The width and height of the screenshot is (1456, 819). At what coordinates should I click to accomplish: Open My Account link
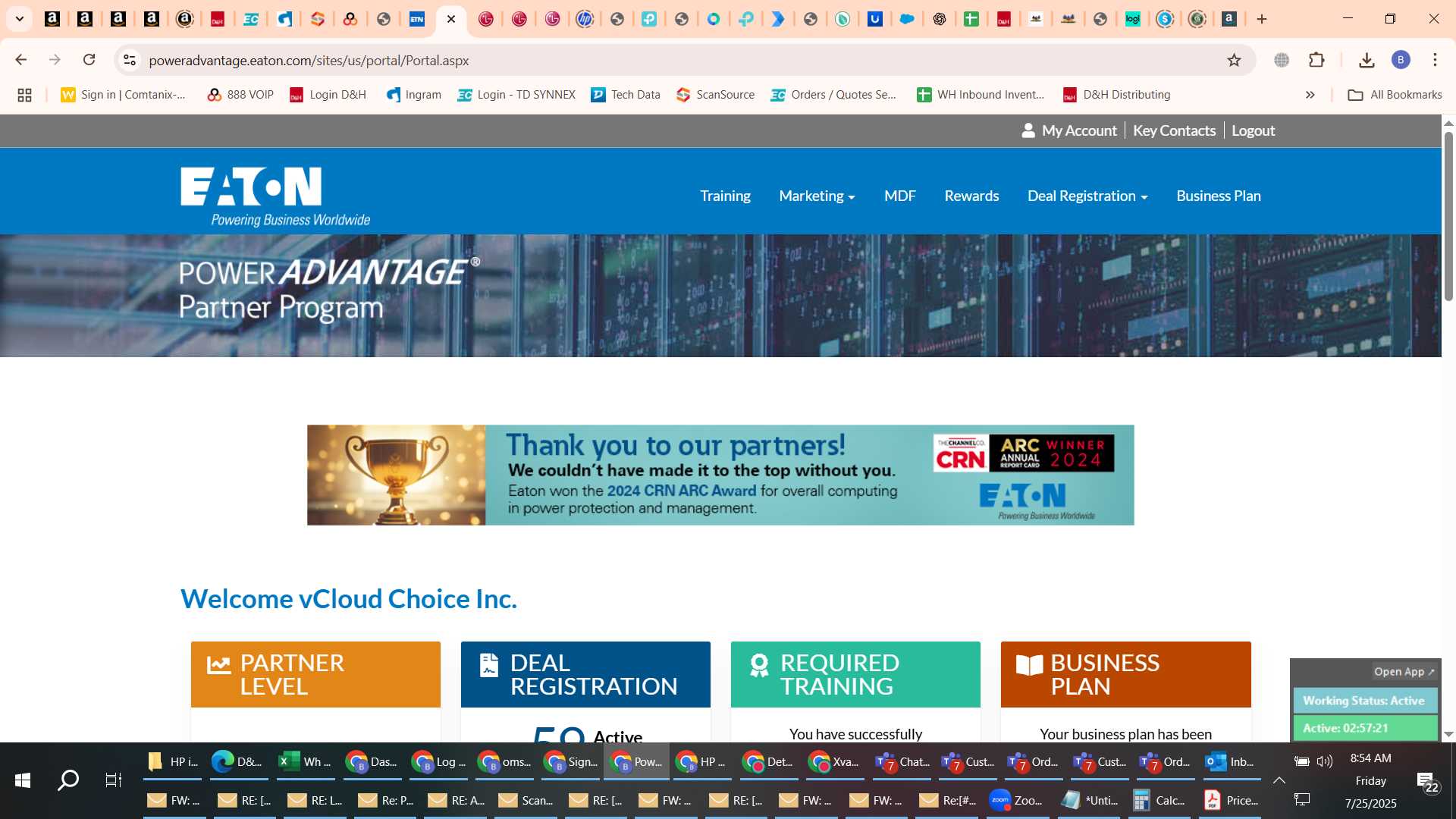[x=1079, y=130]
